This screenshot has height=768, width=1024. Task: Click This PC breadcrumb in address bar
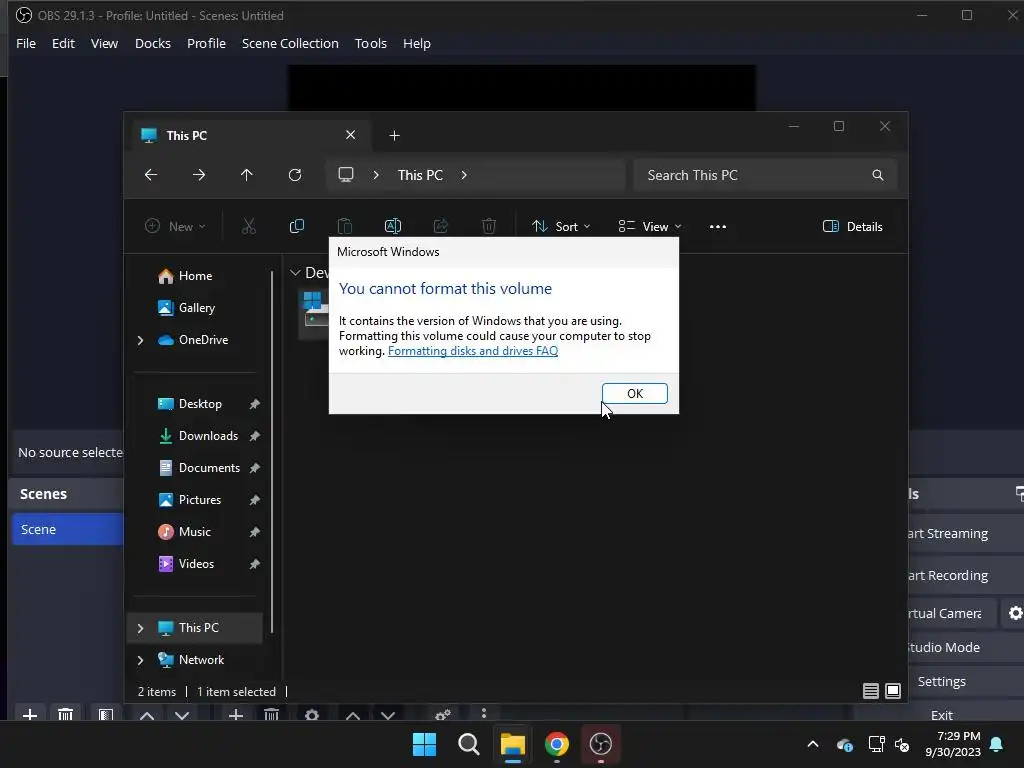point(420,175)
